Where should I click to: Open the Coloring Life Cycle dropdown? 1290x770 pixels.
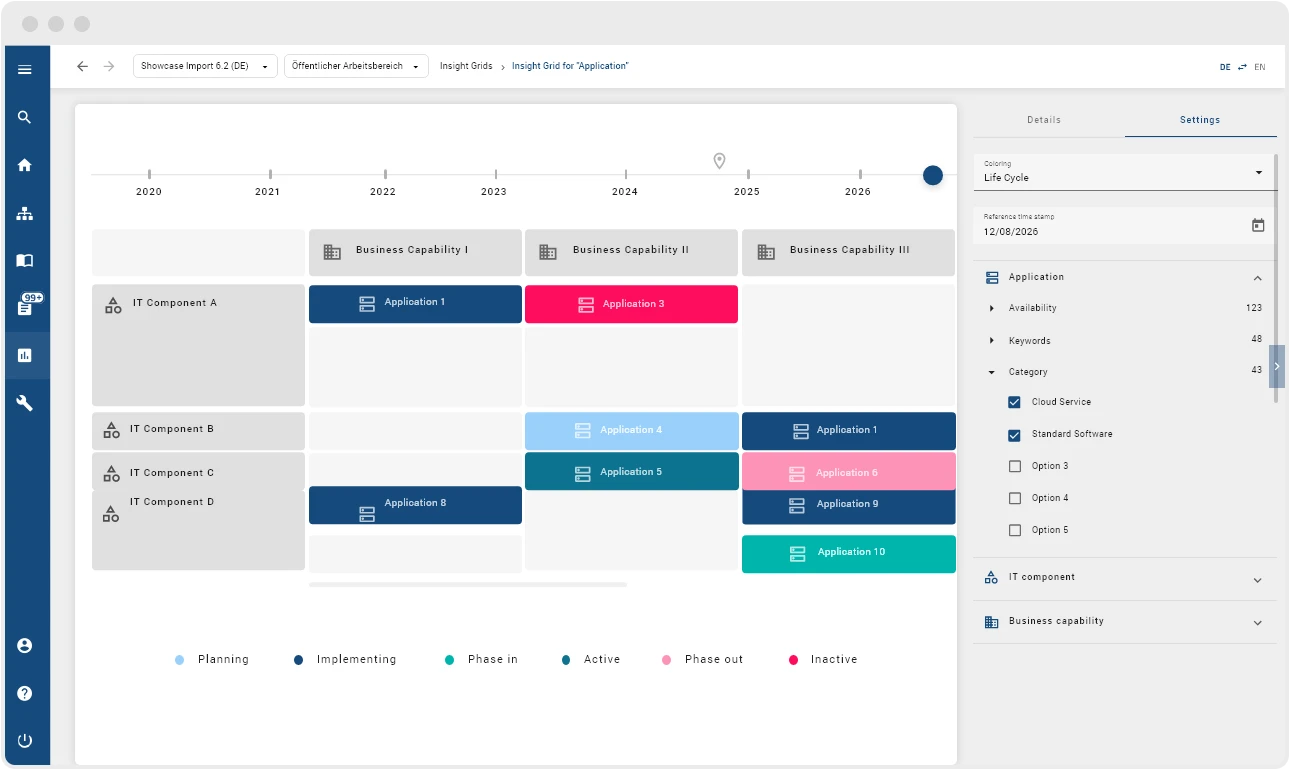(x=1125, y=172)
